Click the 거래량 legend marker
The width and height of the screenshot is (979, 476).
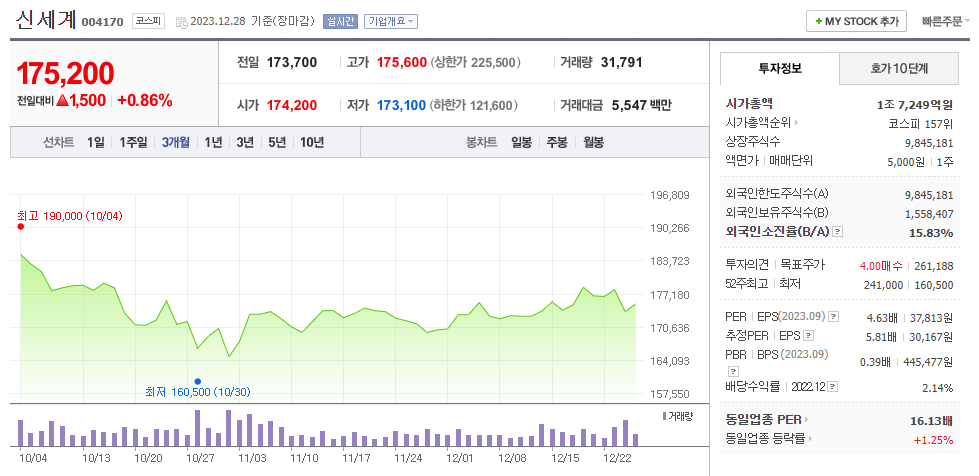tap(664, 416)
